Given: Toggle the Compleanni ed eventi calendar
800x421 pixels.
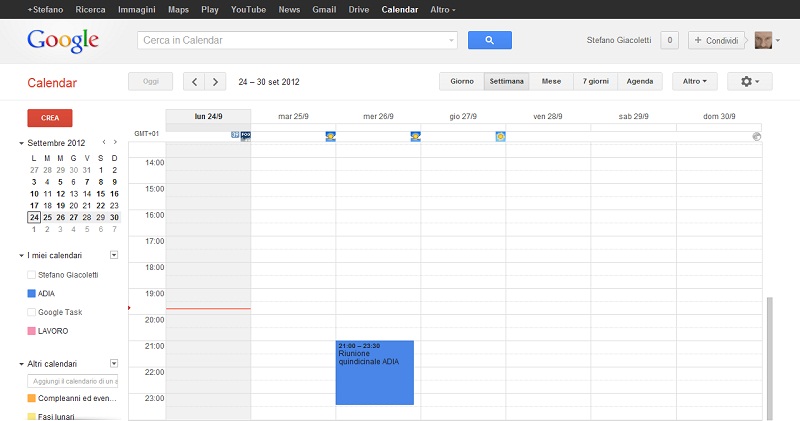Looking at the screenshot, I should click(x=31, y=398).
